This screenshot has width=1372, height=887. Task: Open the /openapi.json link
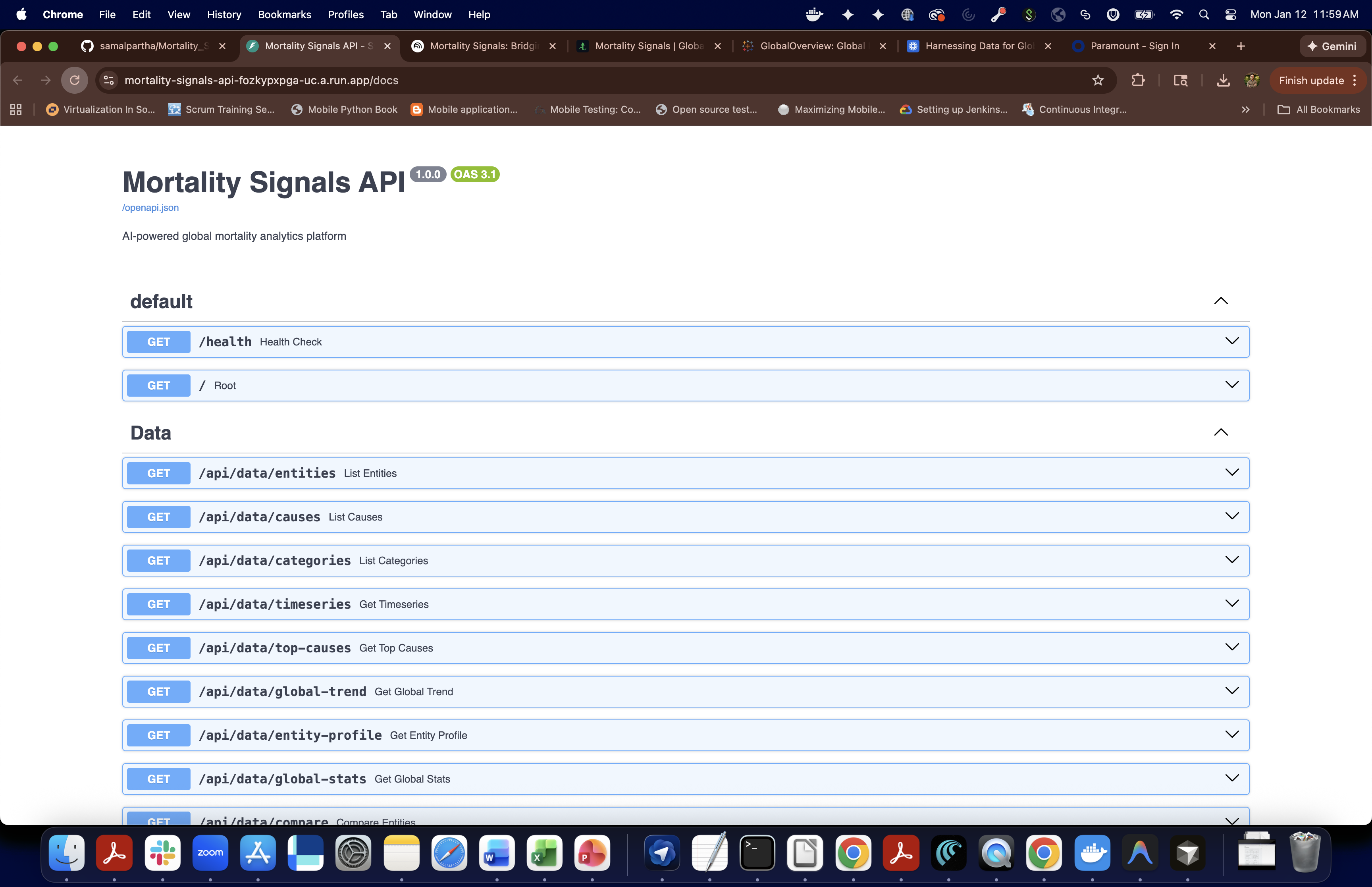coord(150,207)
